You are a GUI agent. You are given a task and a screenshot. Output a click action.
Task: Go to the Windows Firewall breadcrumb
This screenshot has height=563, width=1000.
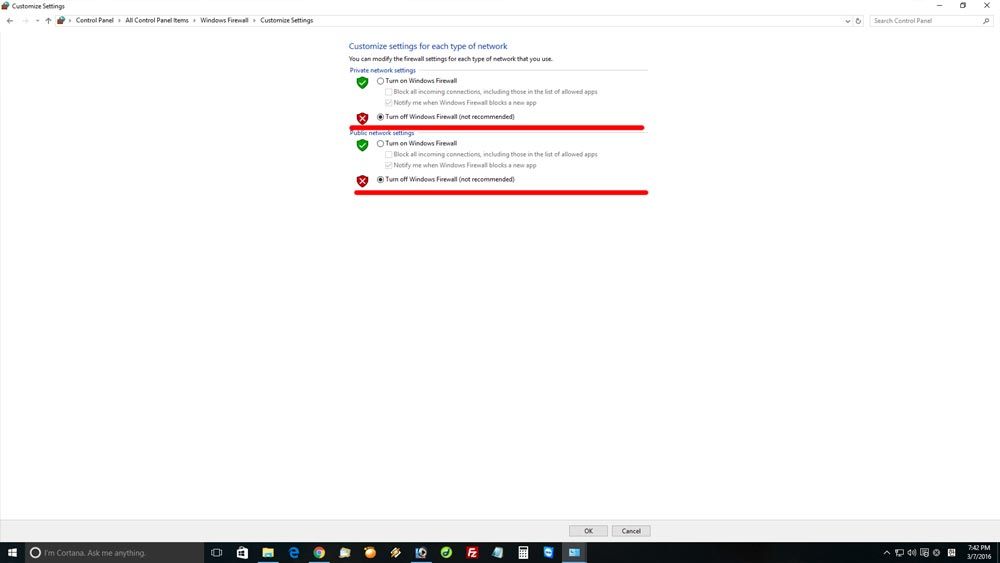(224, 20)
